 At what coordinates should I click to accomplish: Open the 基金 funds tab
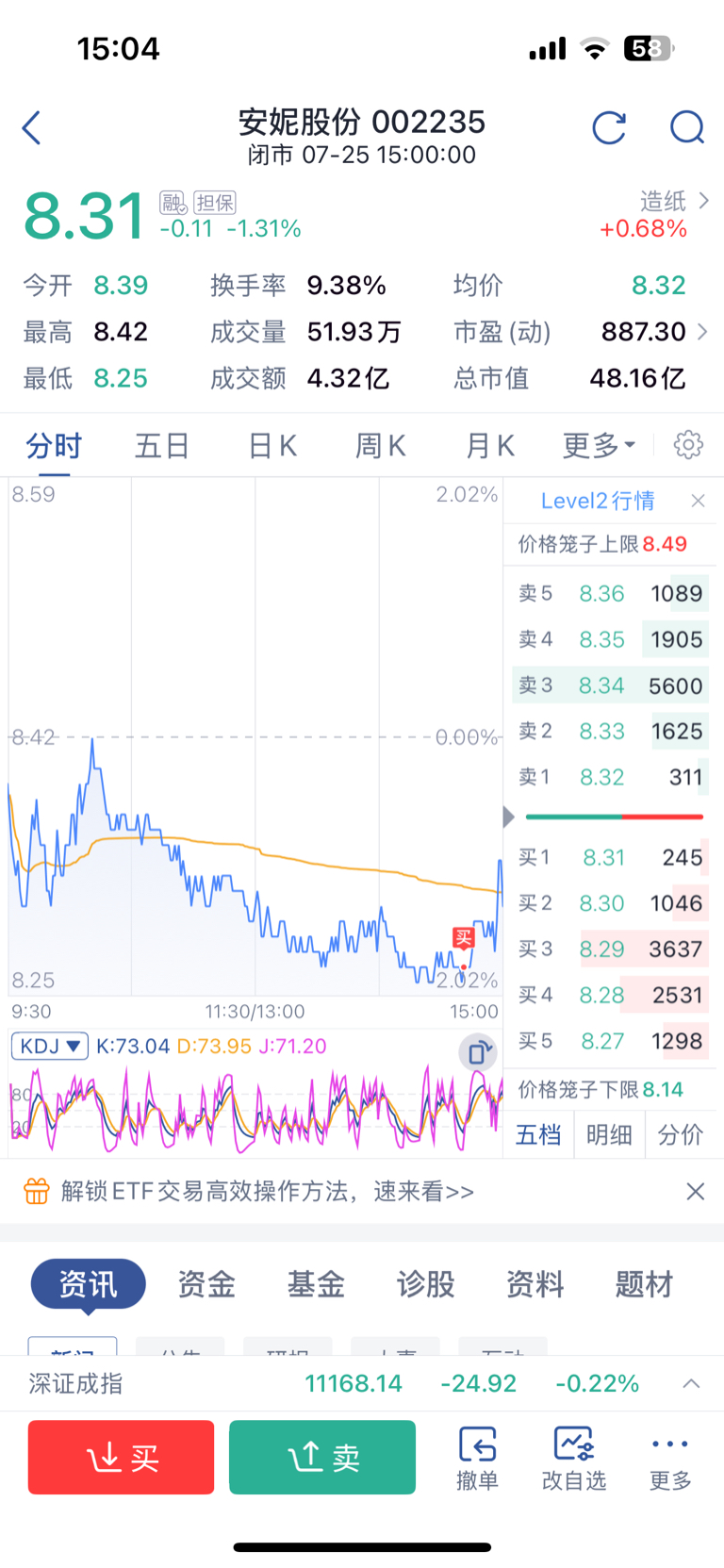click(x=316, y=1284)
